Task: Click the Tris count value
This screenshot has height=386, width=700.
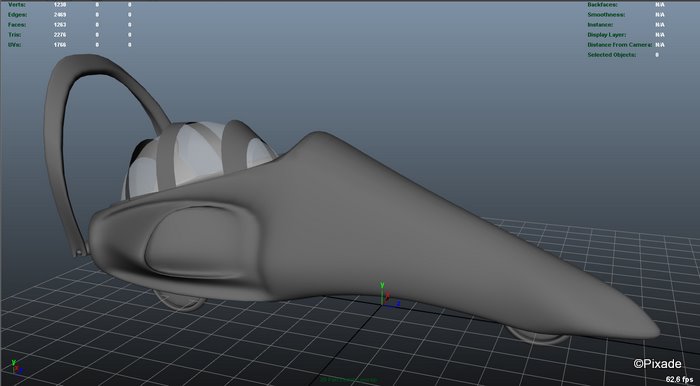Action: pos(60,35)
